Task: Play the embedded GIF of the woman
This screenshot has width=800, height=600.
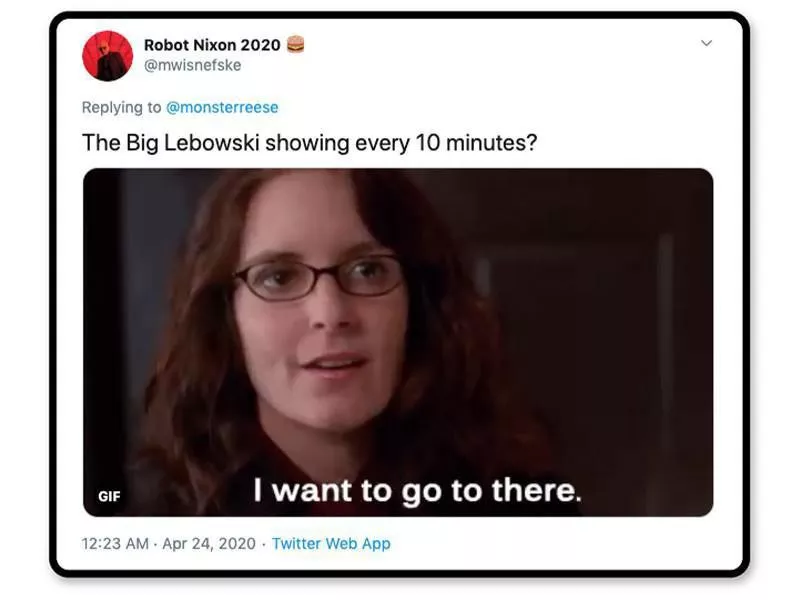Action: click(398, 342)
